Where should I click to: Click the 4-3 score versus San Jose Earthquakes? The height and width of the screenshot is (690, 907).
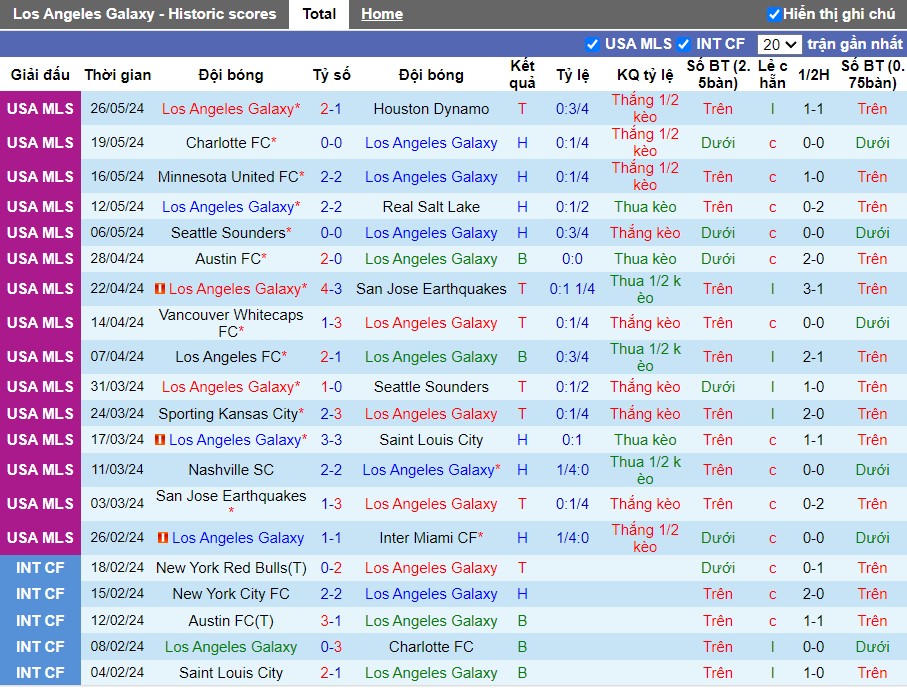coord(331,289)
